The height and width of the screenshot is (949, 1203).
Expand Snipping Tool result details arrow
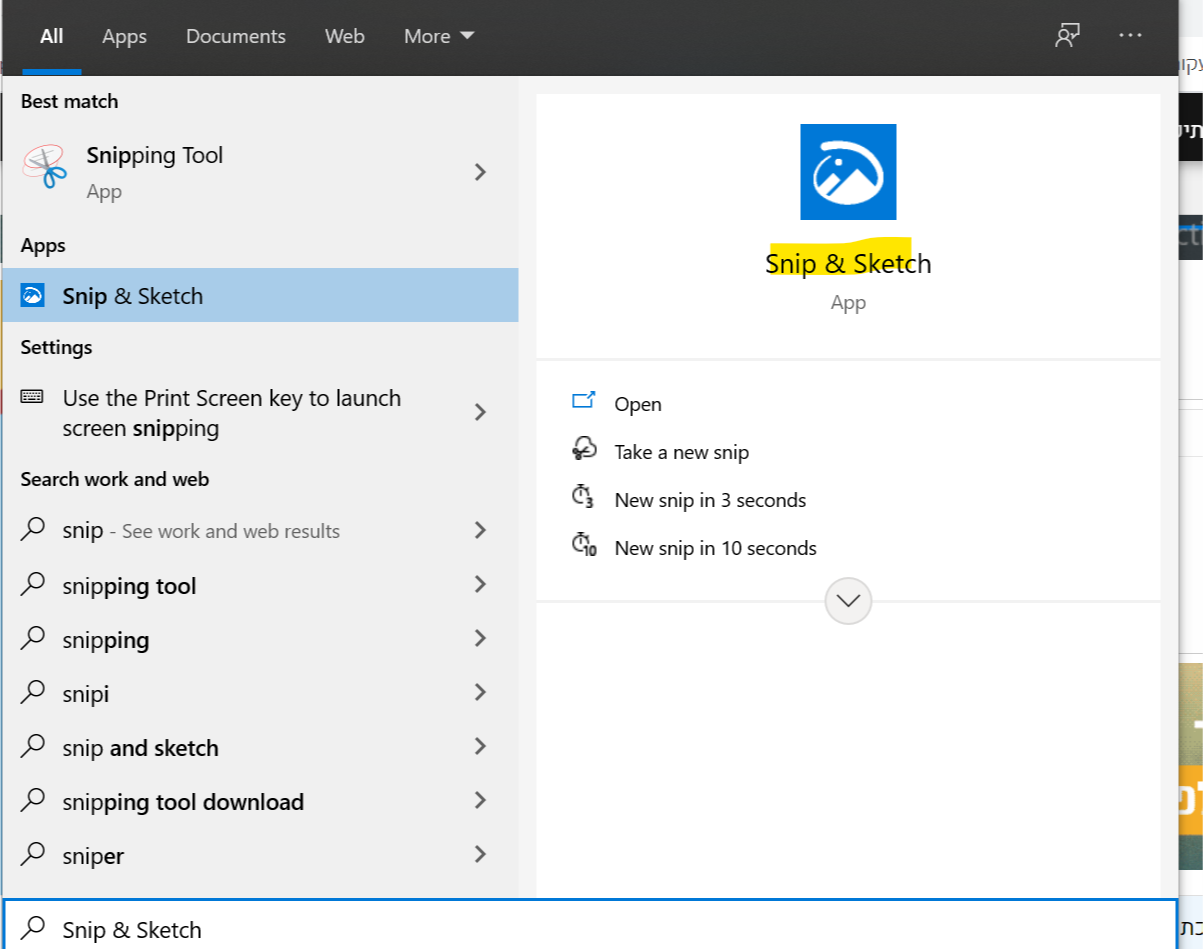tap(480, 172)
